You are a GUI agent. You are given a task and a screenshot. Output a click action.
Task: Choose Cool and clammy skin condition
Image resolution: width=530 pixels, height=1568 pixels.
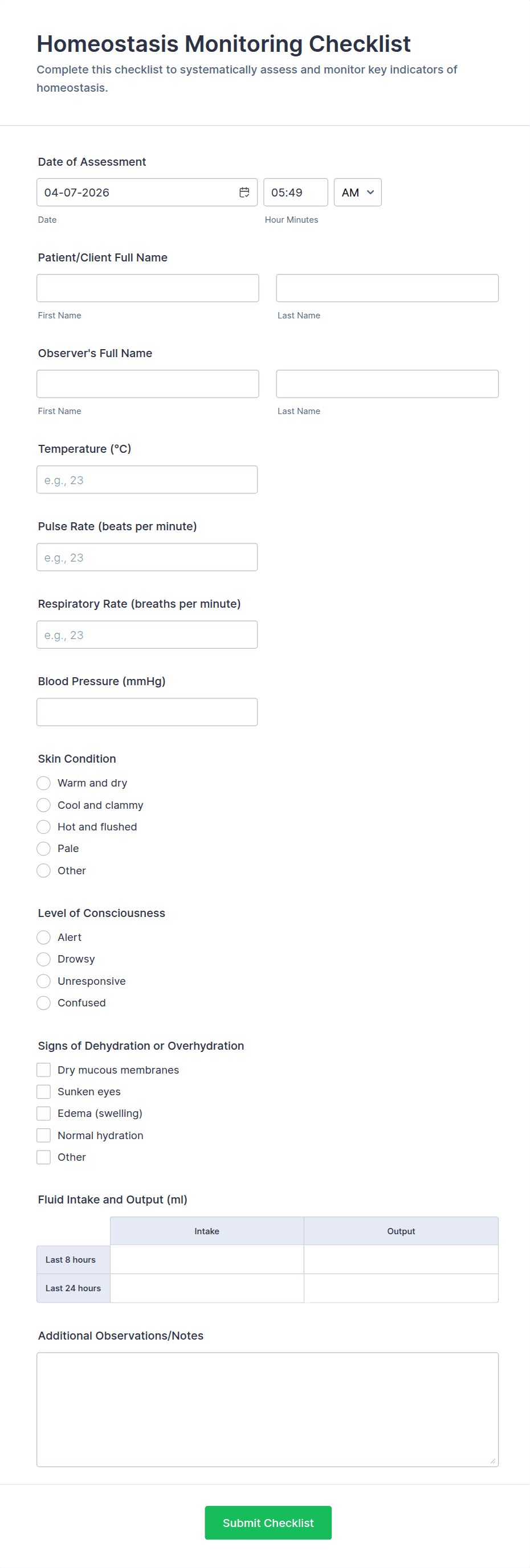[44, 805]
